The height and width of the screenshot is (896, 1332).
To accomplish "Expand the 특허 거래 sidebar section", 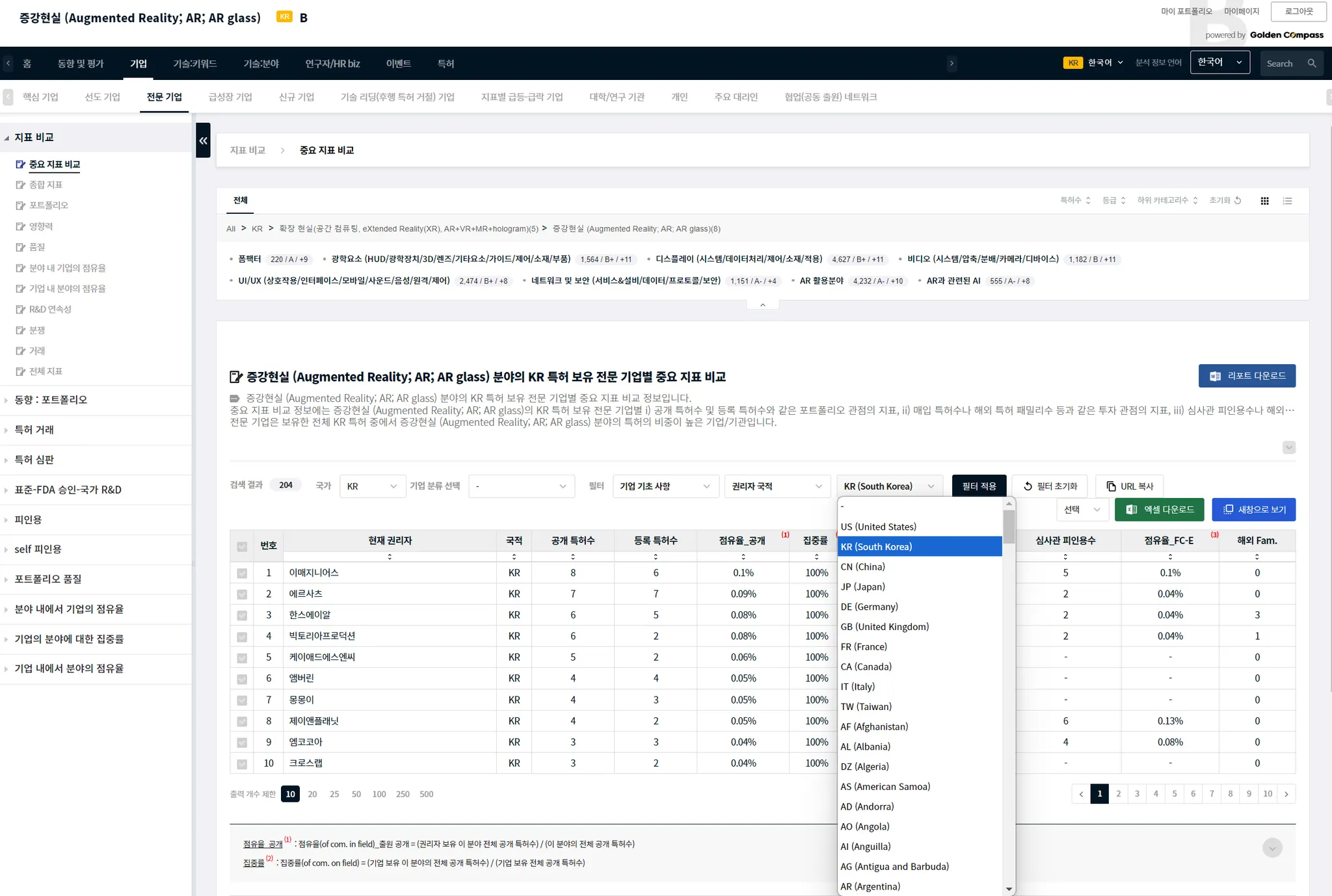I will [34, 430].
